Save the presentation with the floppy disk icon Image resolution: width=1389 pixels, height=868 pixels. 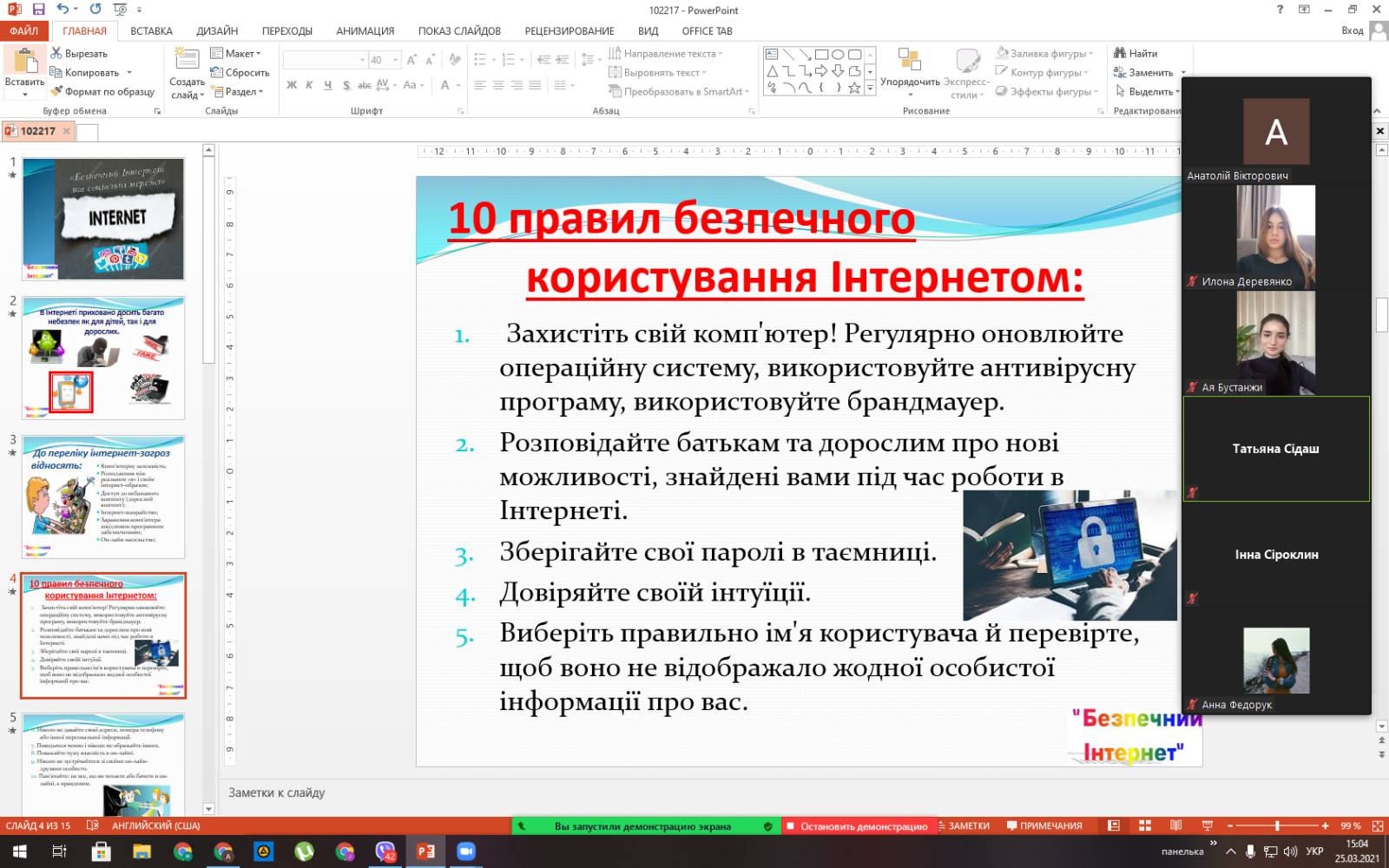38,10
